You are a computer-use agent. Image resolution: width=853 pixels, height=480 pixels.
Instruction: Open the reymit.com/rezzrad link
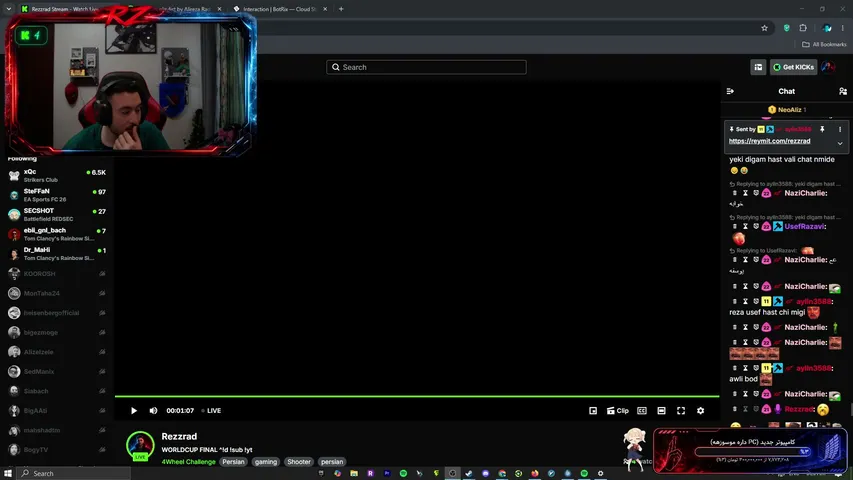point(769,141)
